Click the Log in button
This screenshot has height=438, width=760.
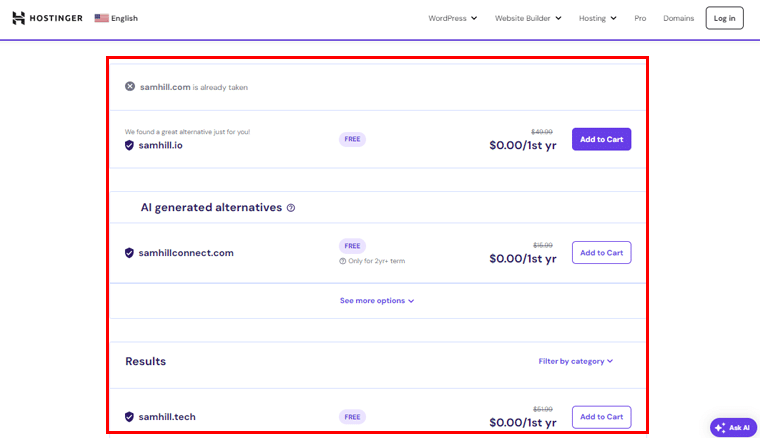[x=724, y=18]
